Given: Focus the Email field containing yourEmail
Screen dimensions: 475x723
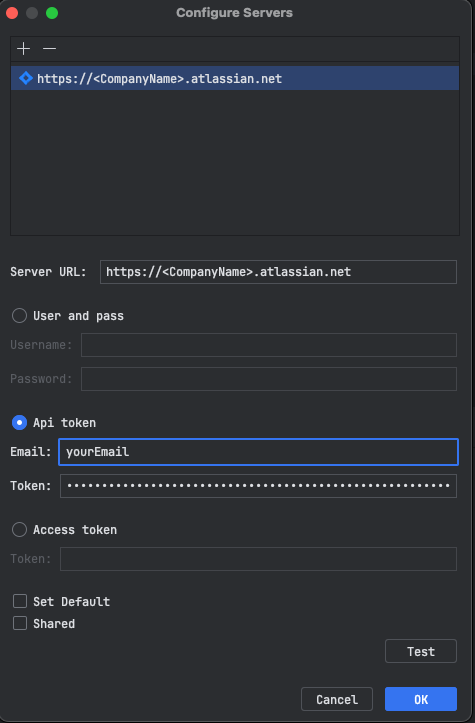Looking at the screenshot, I should point(258,452).
